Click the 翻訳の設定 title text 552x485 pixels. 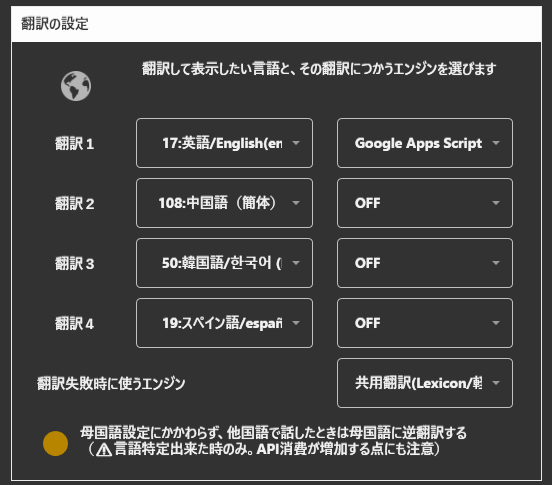55,24
